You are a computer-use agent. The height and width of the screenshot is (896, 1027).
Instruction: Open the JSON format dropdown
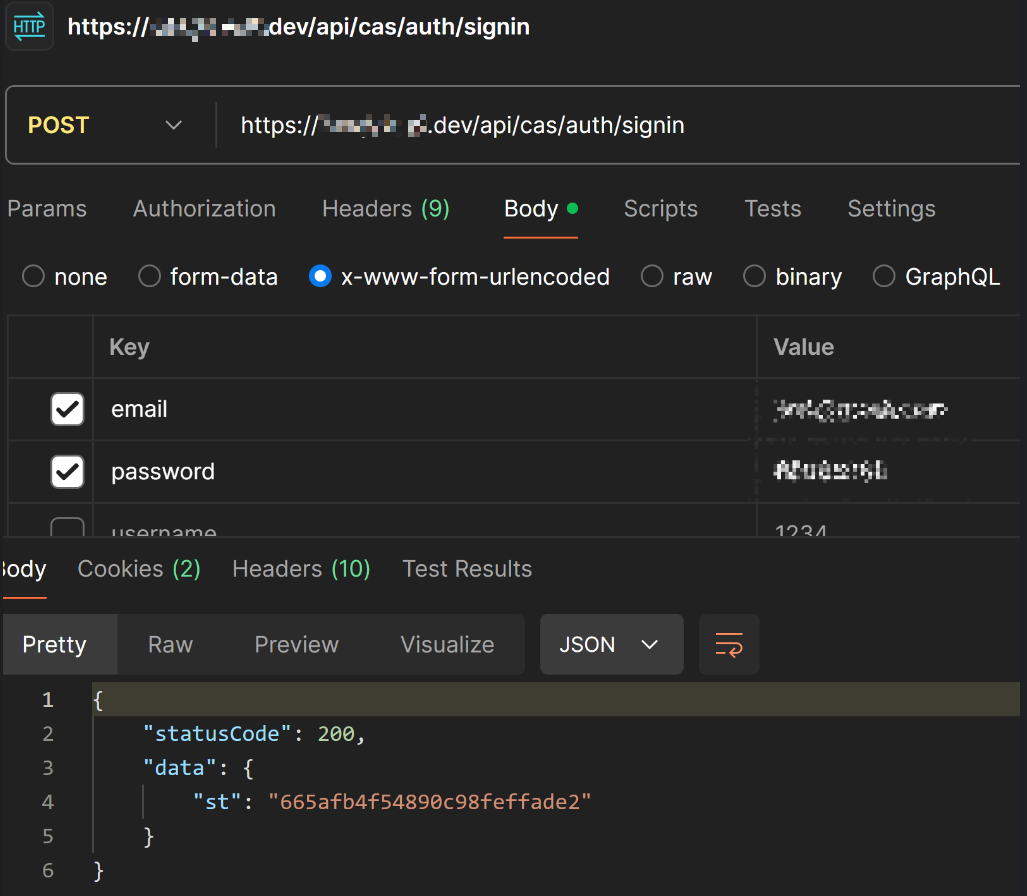coord(611,644)
